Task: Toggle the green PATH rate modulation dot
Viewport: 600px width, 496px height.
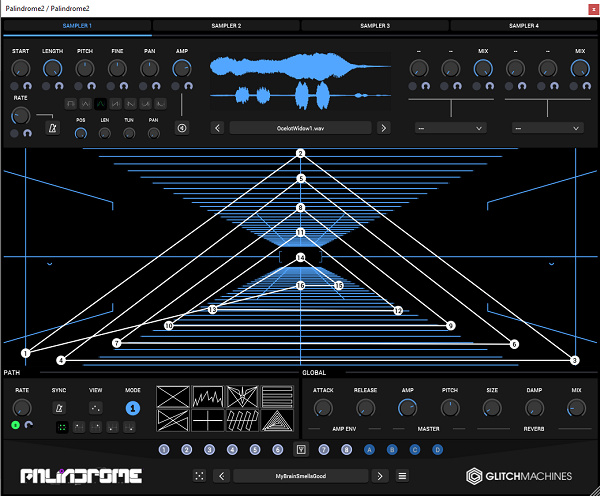Action: point(15,425)
